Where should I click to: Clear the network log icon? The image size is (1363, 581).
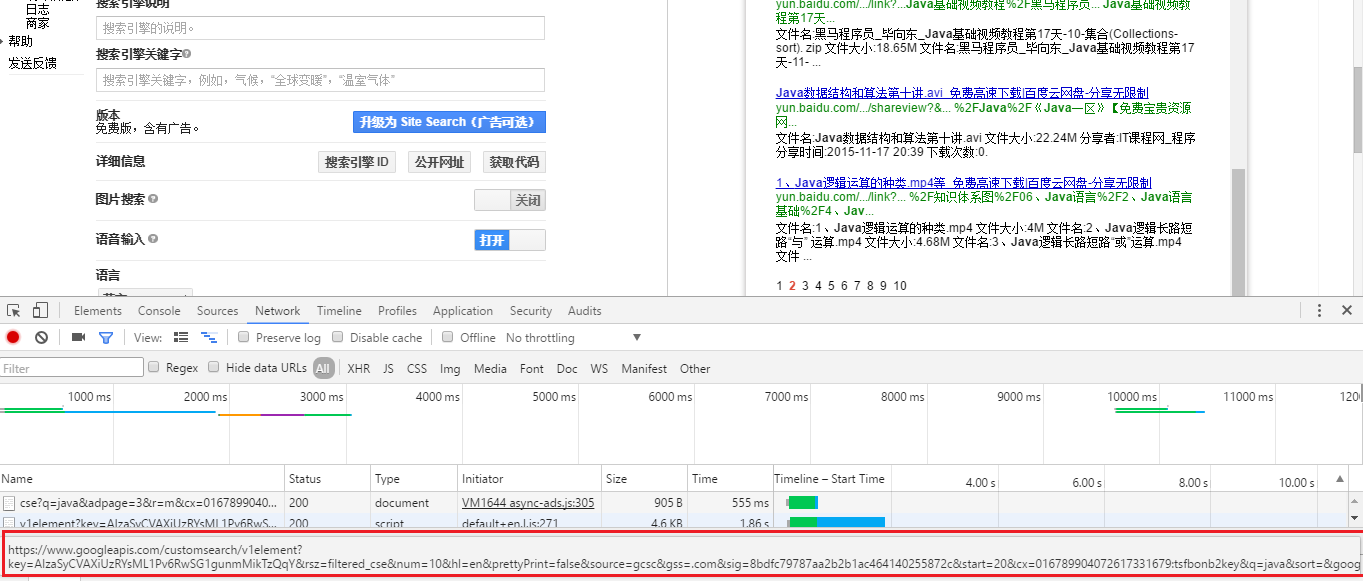tap(41, 338)
